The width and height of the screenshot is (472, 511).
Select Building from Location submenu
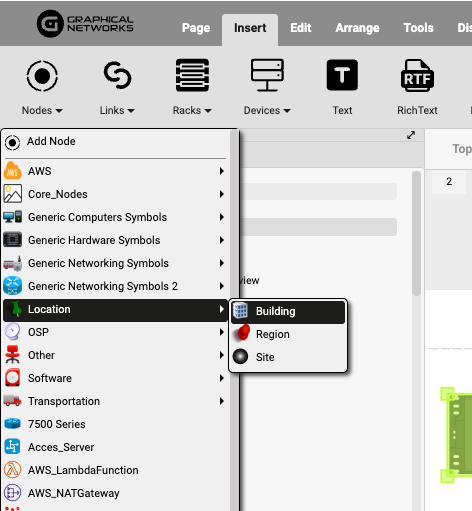(x=288, y=311)
